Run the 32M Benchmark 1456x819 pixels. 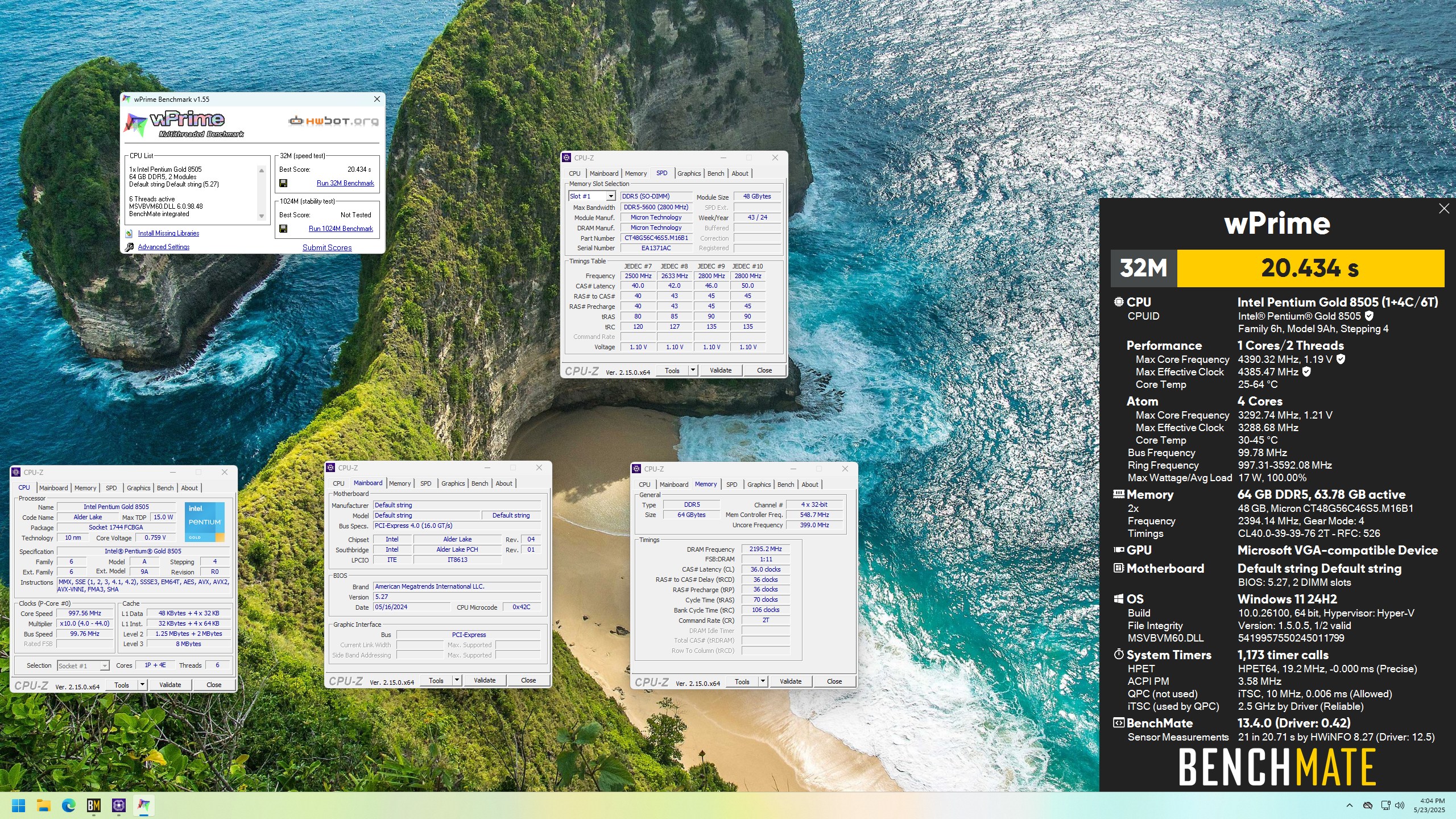(345, 183)
